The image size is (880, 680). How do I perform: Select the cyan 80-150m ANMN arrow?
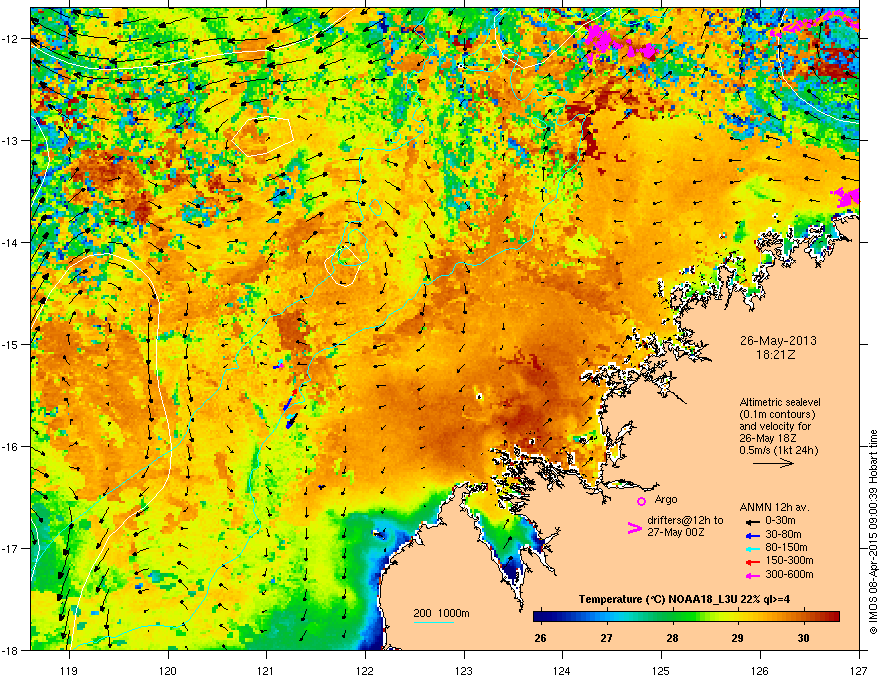point(753,548)
